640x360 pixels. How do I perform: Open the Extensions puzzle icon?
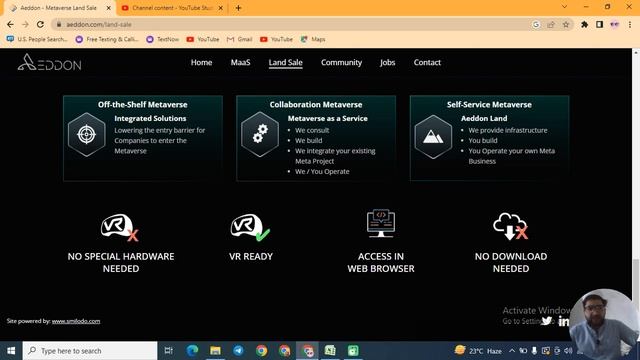pos(584,24)
